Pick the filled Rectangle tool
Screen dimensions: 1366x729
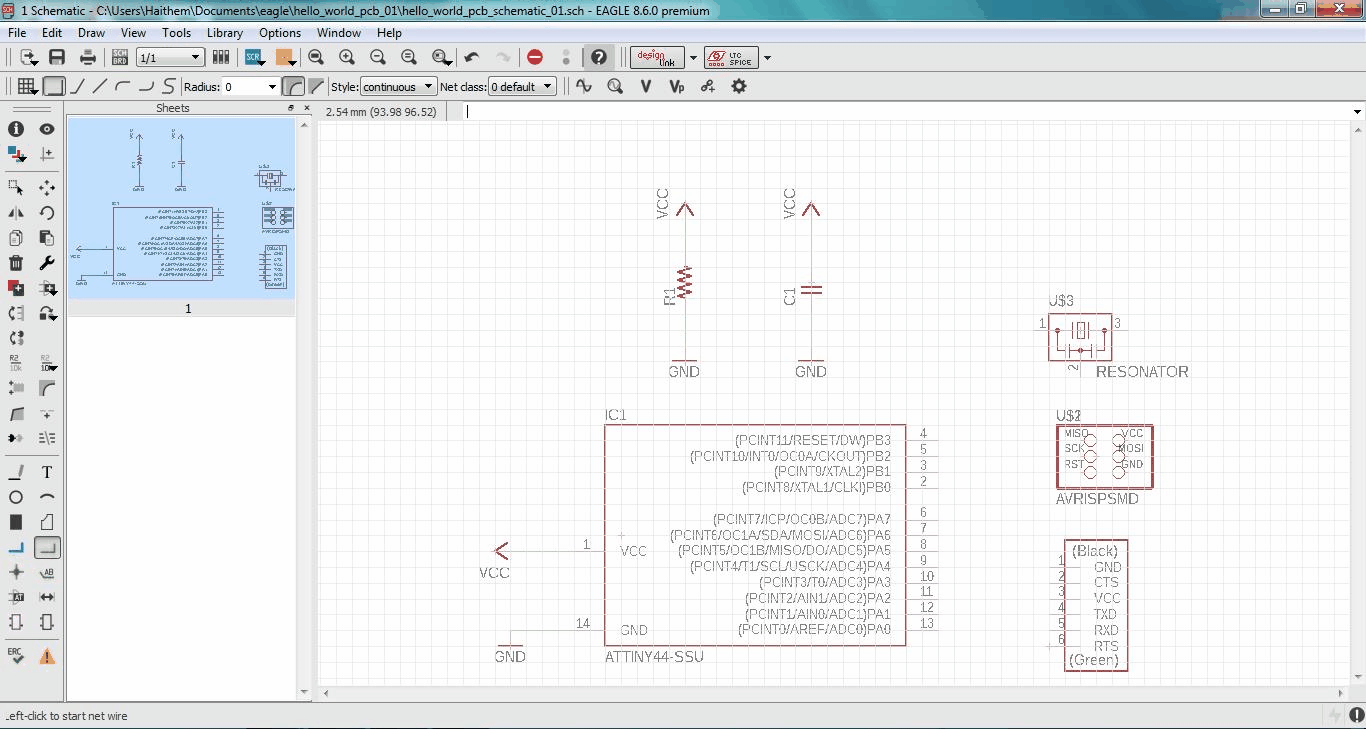(16, 522)
